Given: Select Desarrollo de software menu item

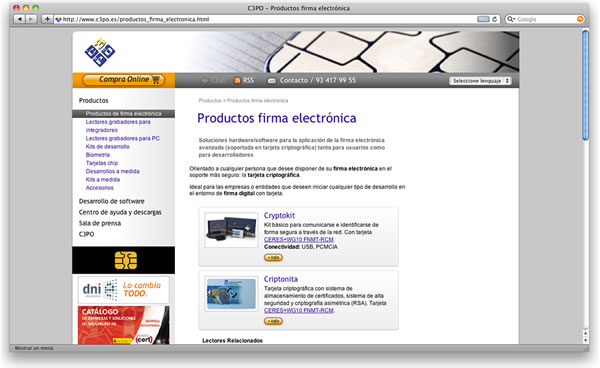Looking at the screenshot, I should (x=111, y=201).
